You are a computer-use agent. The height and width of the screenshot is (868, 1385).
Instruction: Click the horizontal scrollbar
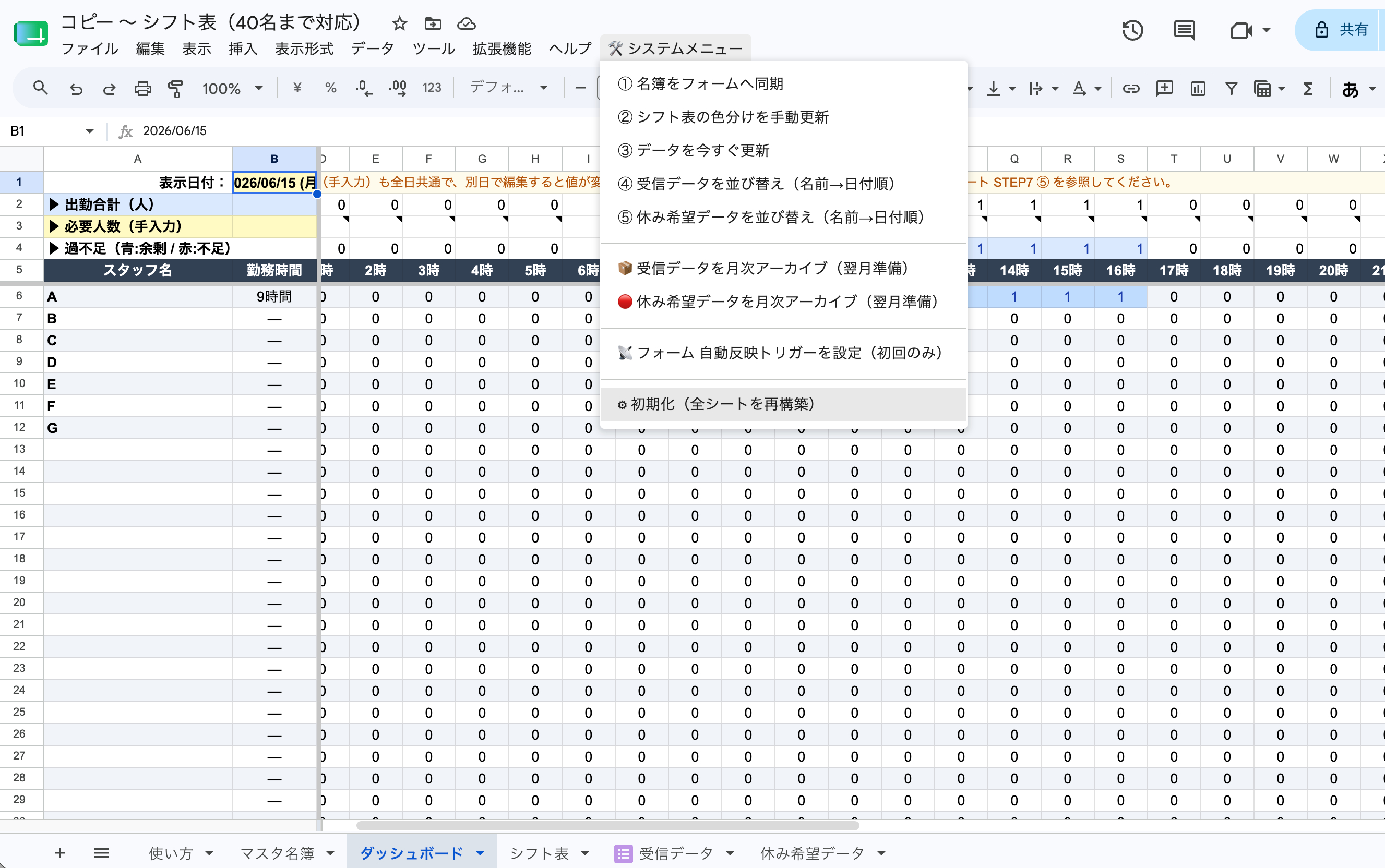(x=607, y=826)
